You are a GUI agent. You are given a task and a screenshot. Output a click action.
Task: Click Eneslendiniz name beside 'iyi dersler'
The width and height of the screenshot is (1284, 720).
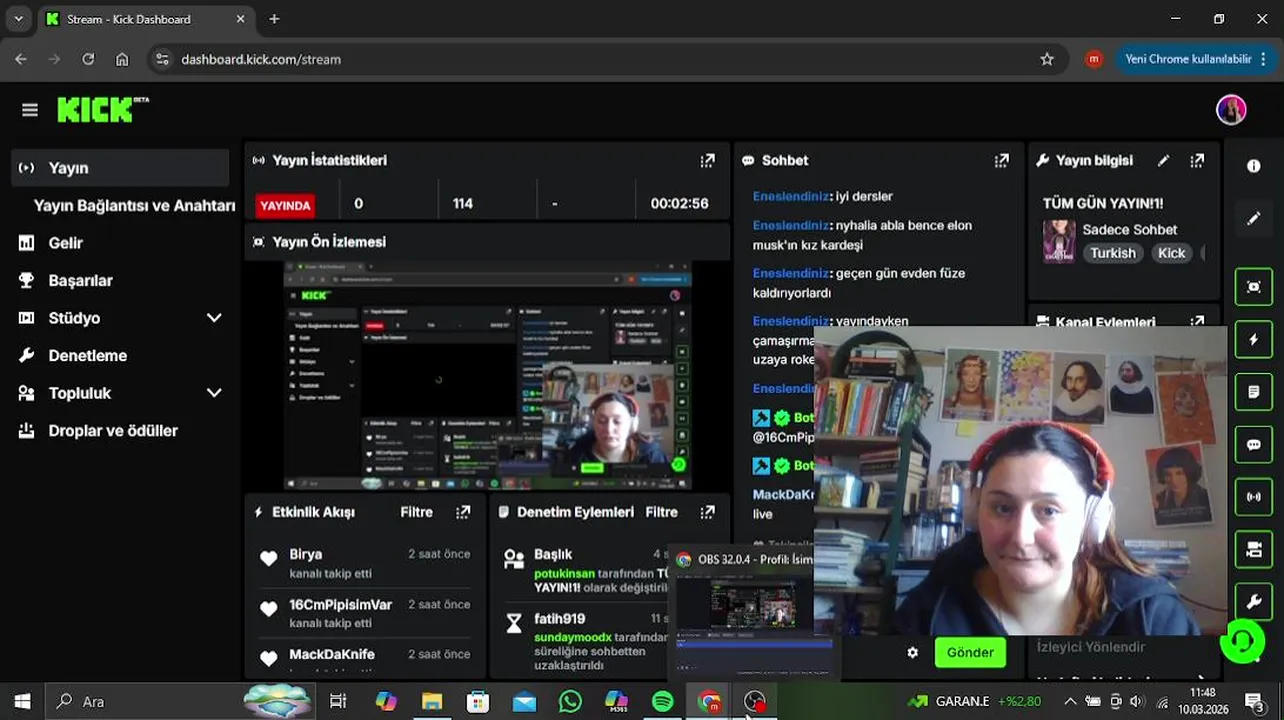[x=790, y=196]
